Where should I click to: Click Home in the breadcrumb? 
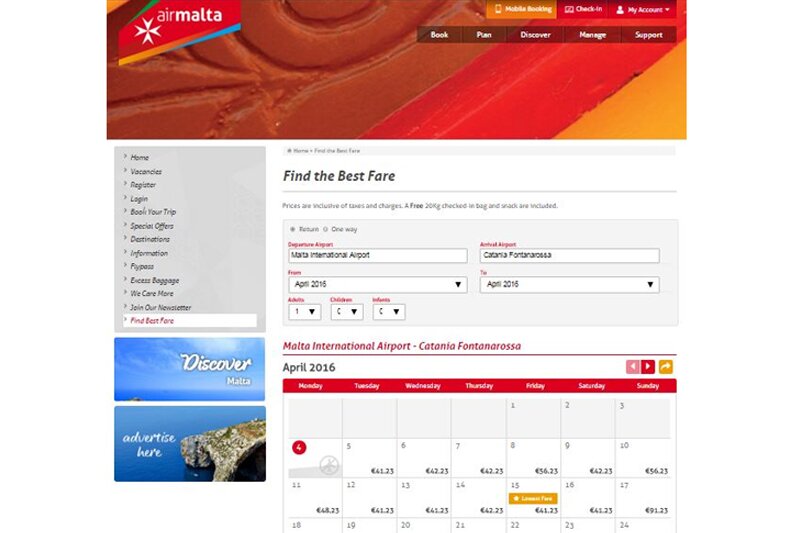point(301,151)
